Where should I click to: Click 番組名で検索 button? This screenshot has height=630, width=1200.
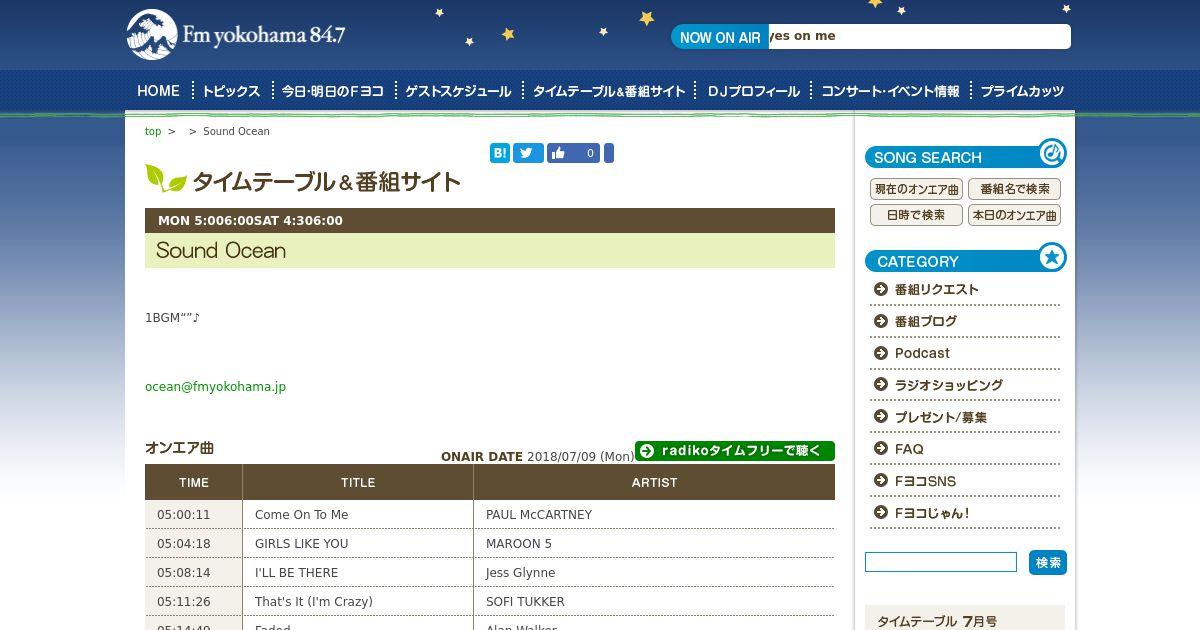pos(1014,189)
